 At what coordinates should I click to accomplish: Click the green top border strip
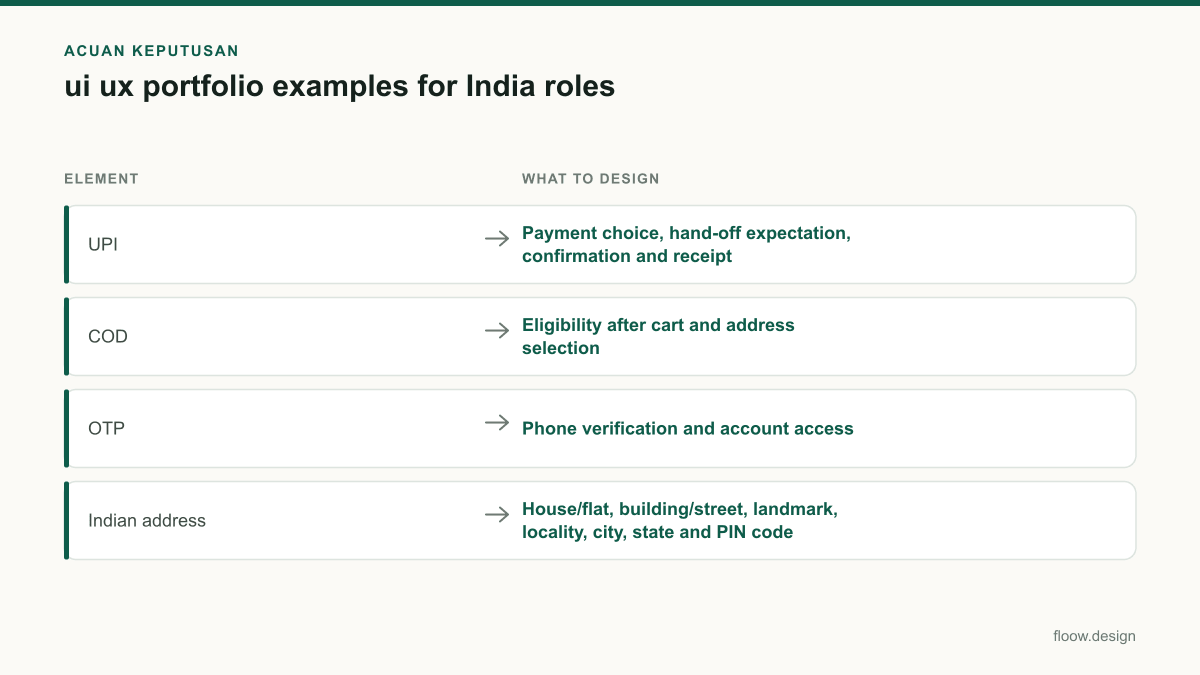600,3
